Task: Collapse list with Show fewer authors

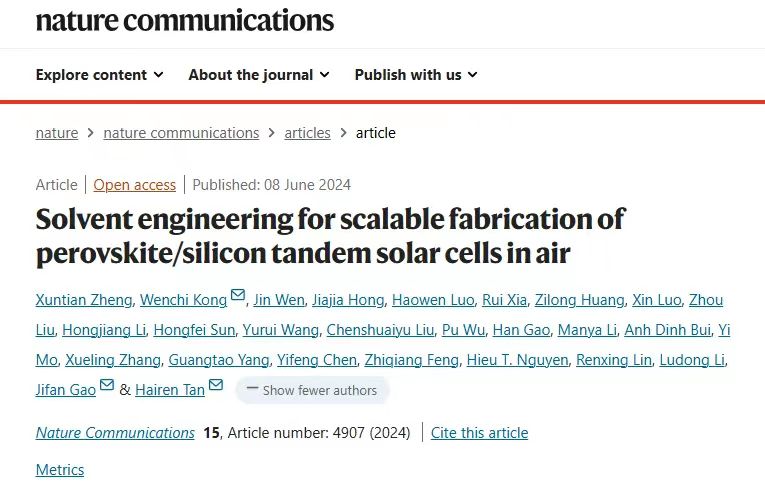Action: 312,390
